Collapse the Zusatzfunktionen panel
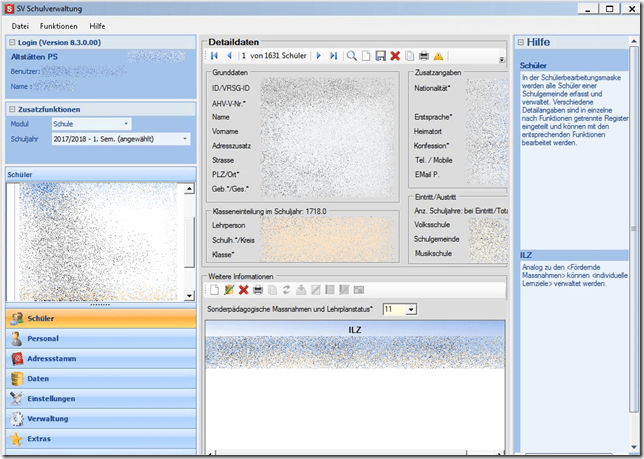 click(12, 109)
